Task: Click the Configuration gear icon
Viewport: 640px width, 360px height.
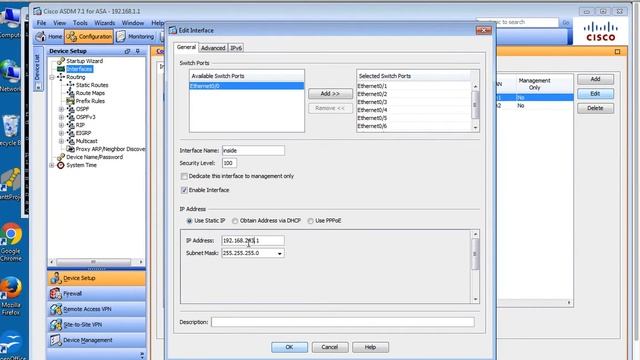Action: (71, 37)
